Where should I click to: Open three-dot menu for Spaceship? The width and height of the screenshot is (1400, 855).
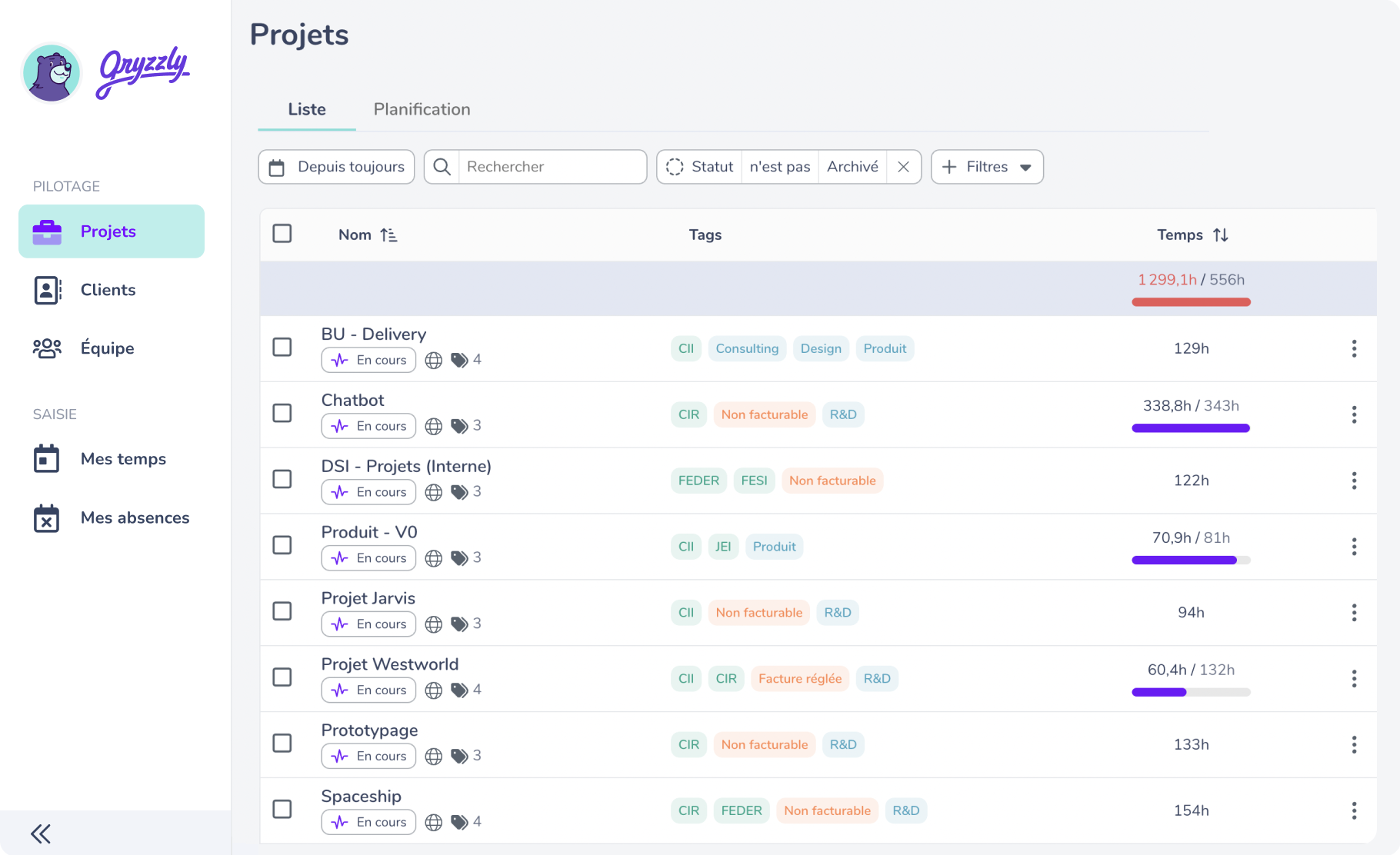[1354, 810]
